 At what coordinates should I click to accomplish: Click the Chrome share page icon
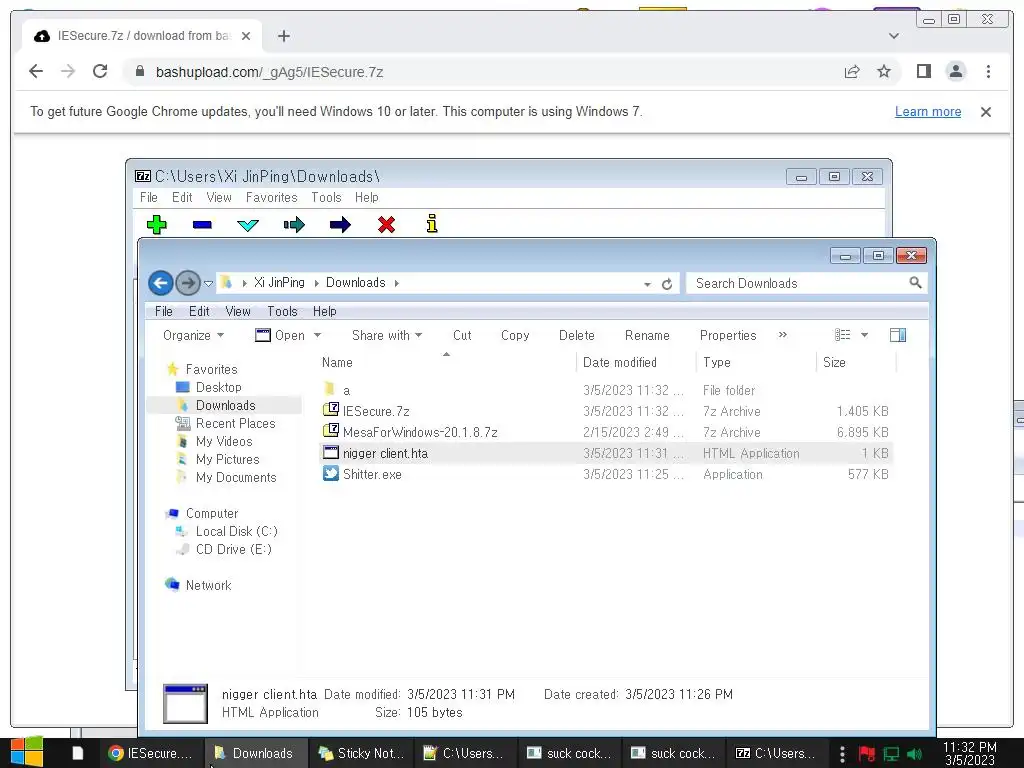click(x=852, y=71)
